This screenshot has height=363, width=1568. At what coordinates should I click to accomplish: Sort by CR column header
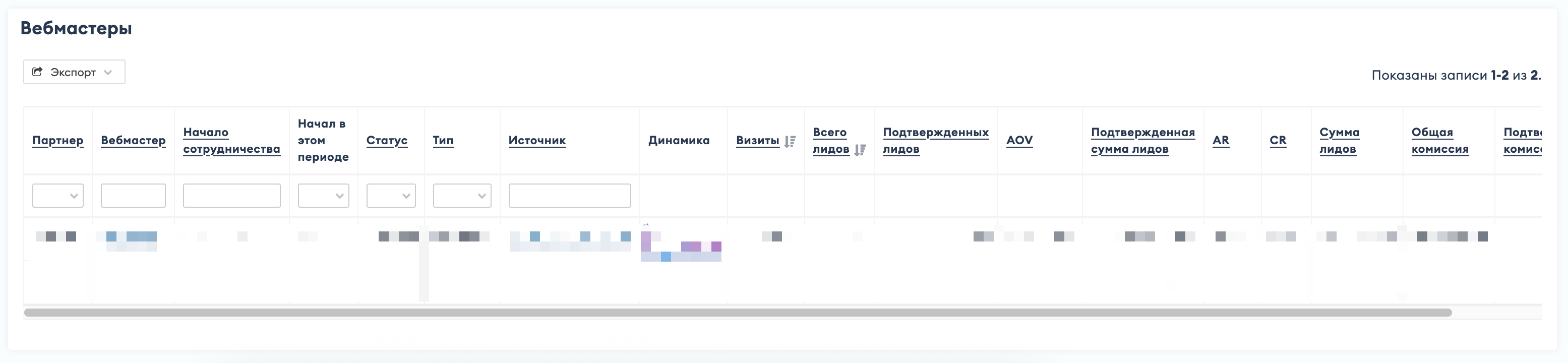(1278, 140)
